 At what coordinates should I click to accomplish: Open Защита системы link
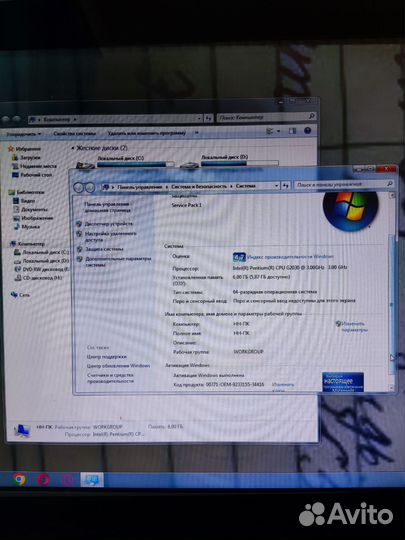(104, 249)
